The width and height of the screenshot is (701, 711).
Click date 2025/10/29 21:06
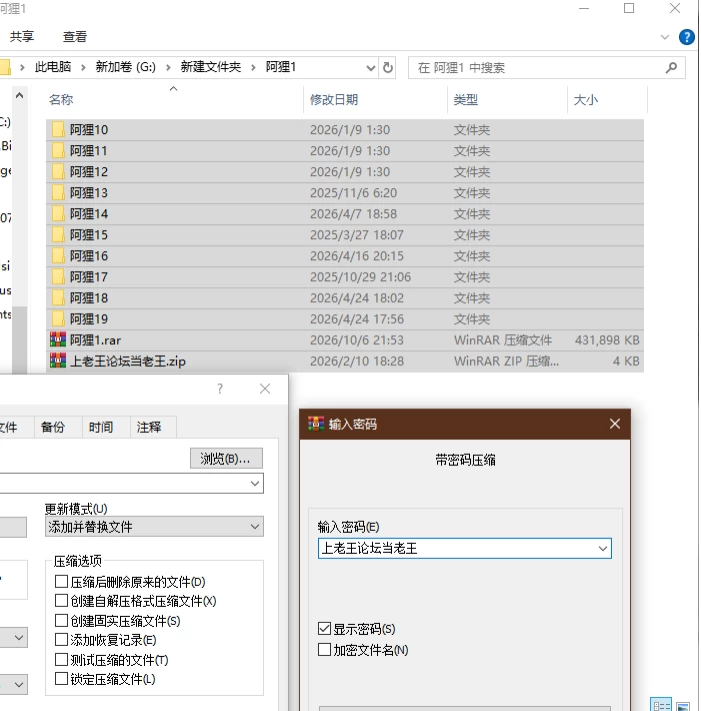(x=360, y=277)
